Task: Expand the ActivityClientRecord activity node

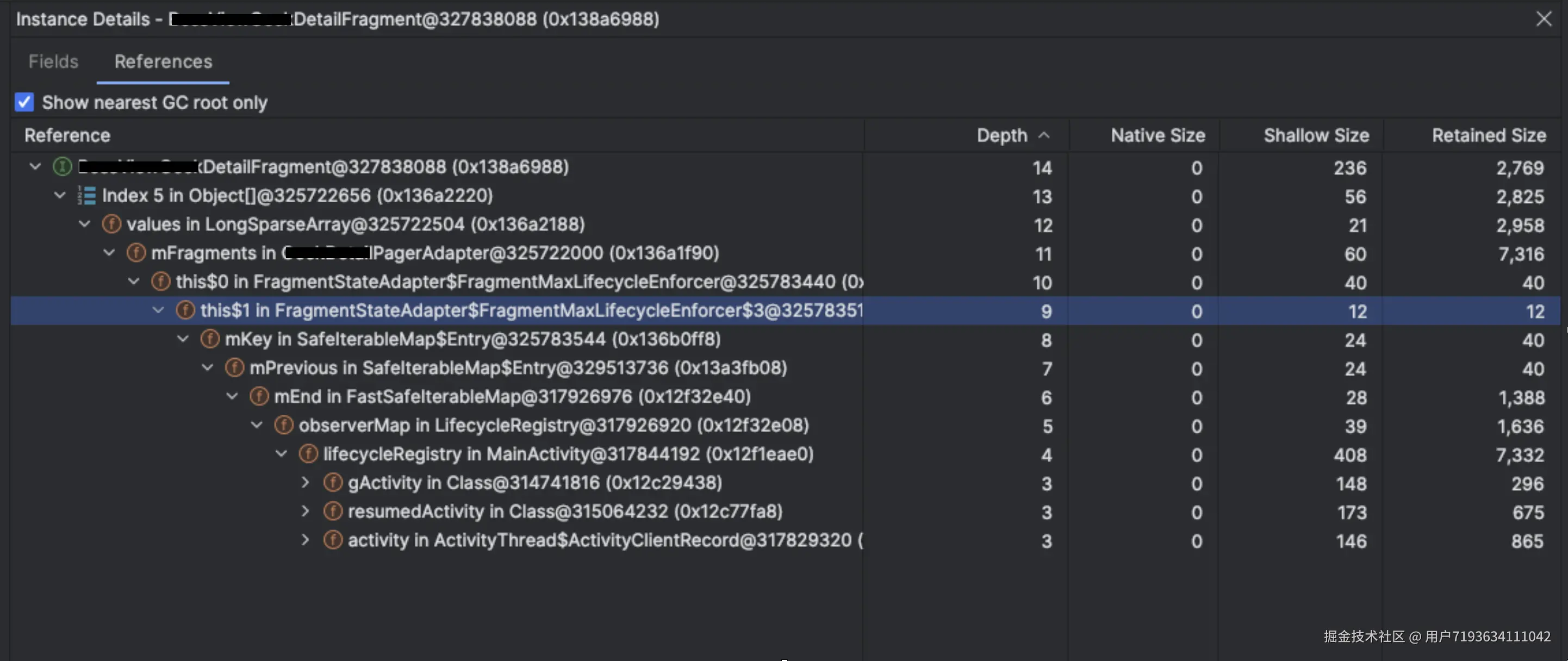Action: coord(306,540)
